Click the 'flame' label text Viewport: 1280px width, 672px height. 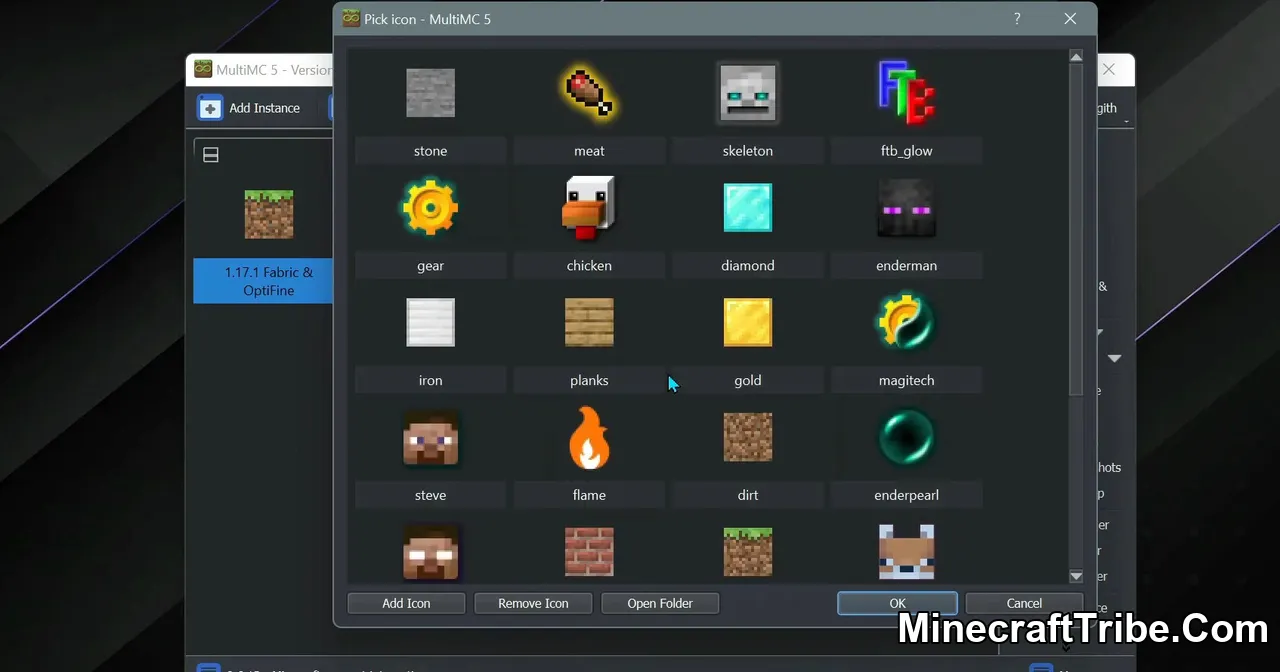point(589,495)
